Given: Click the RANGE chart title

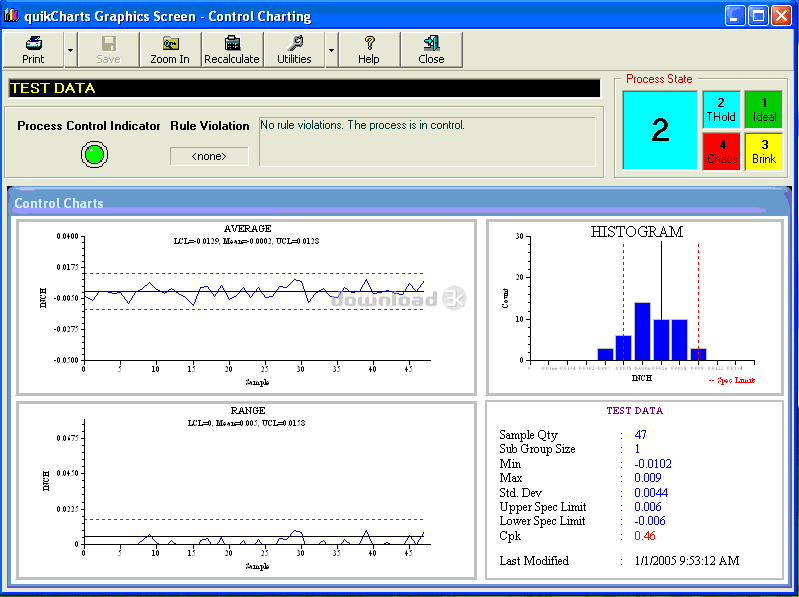Looking at the screenshot, I should coord(248,411).
